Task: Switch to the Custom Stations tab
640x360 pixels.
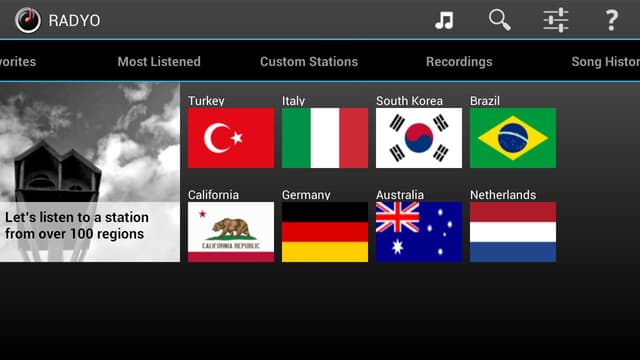Action: [309, 62]
